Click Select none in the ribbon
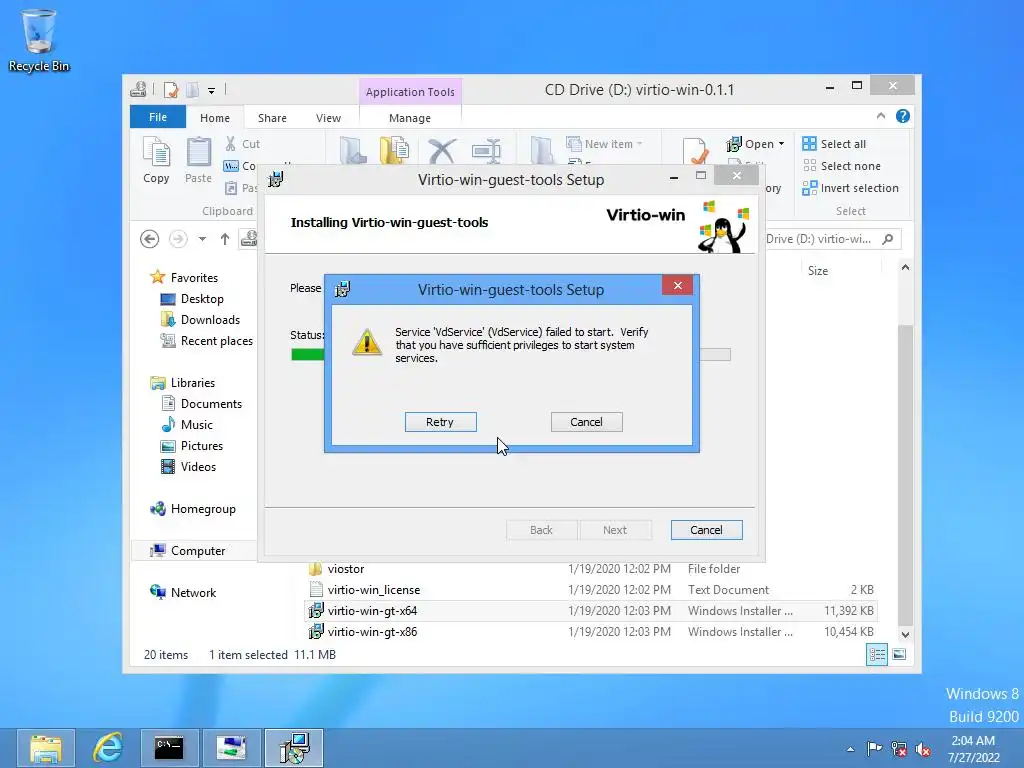Viewport: 1024px width, 768px height. pos(842,166)
